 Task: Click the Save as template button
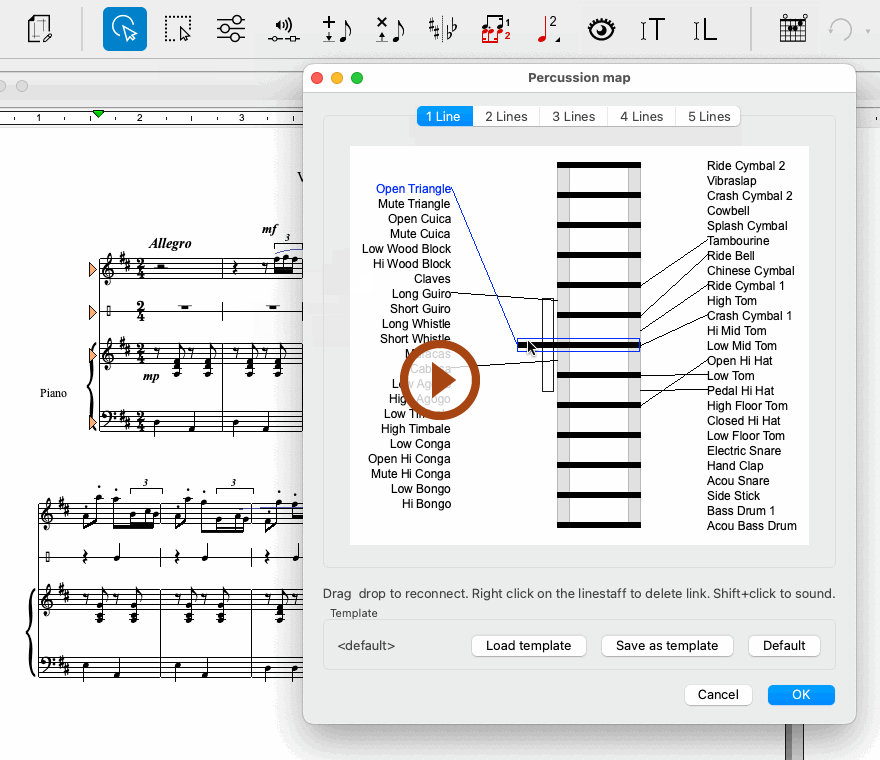(x=667, y=645)
